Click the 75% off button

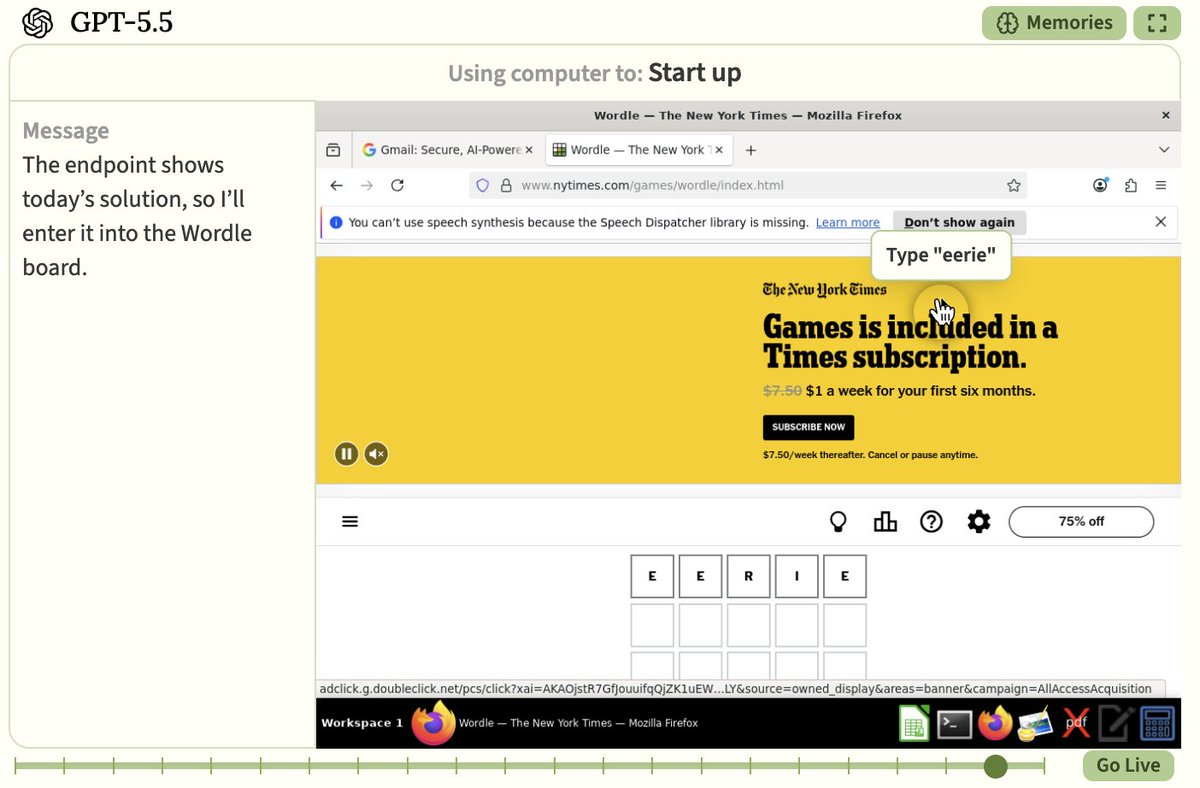pos(1081,521)
